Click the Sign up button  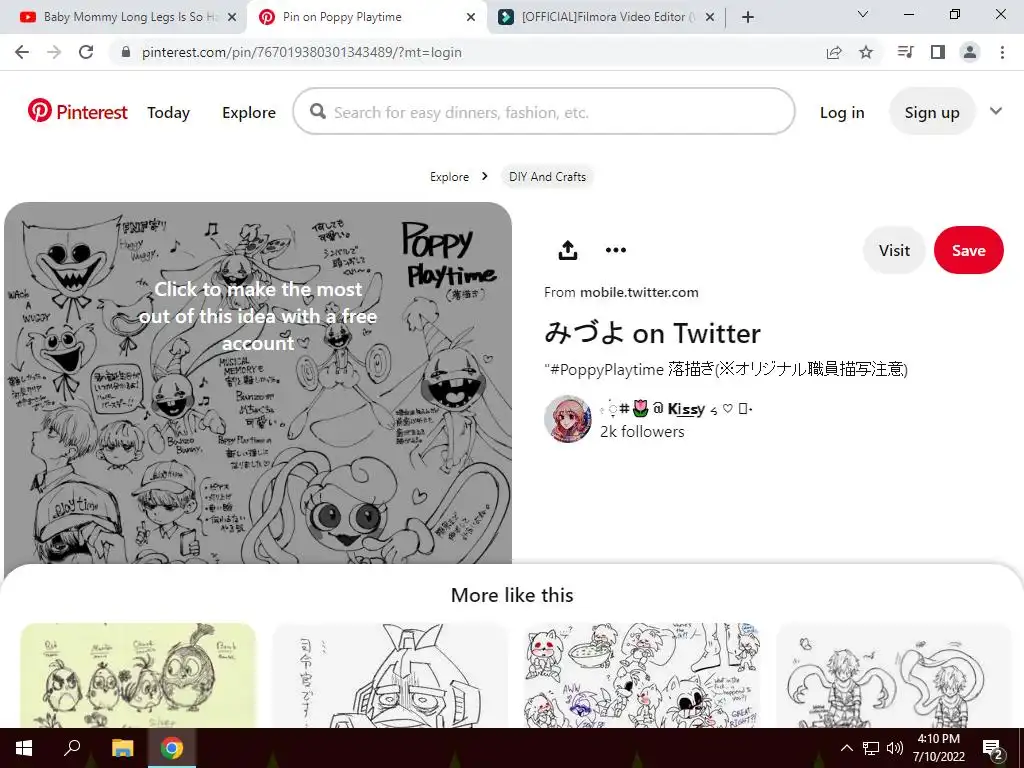[932, 112]
